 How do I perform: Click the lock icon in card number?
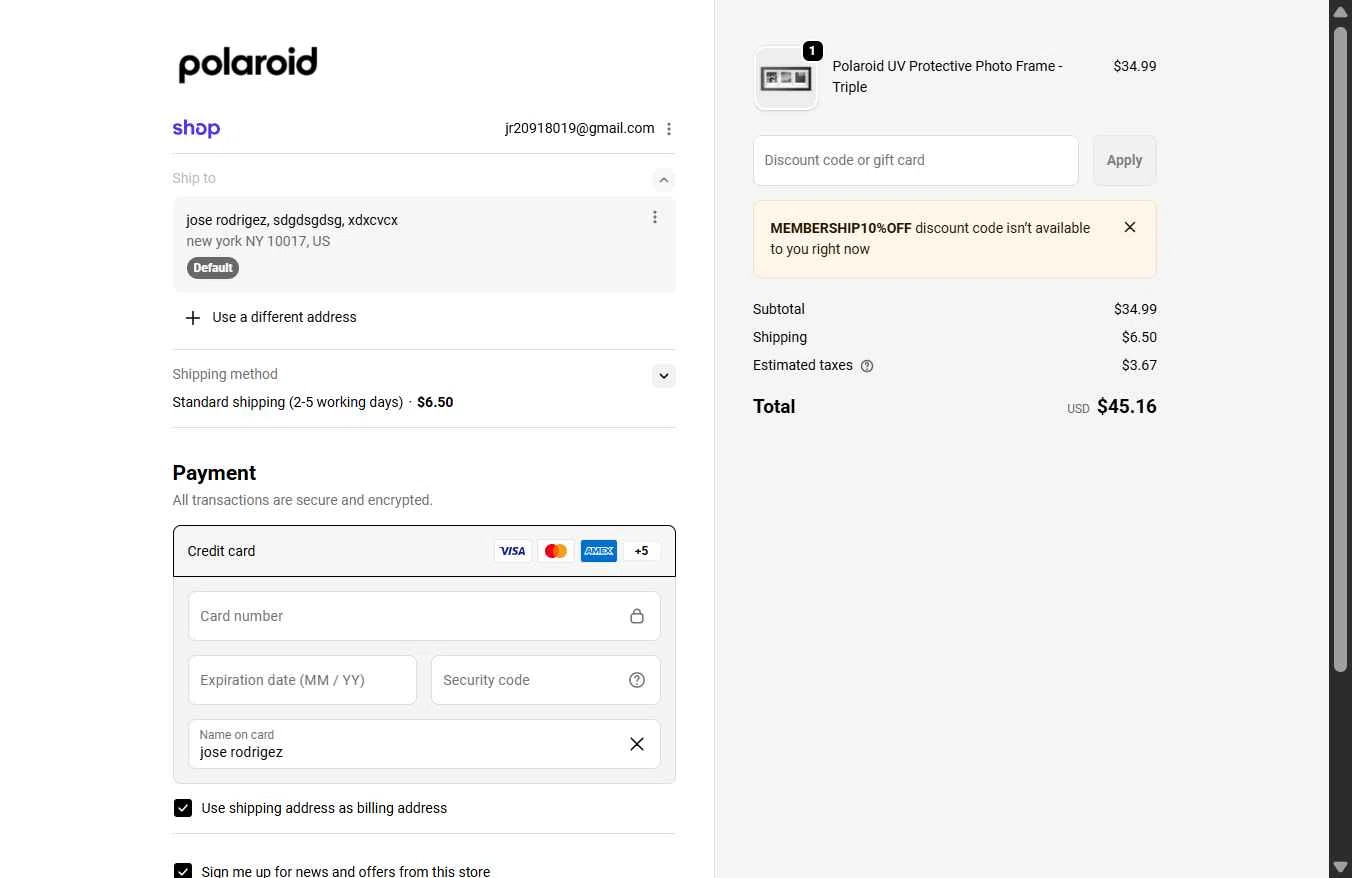(637, 616)
